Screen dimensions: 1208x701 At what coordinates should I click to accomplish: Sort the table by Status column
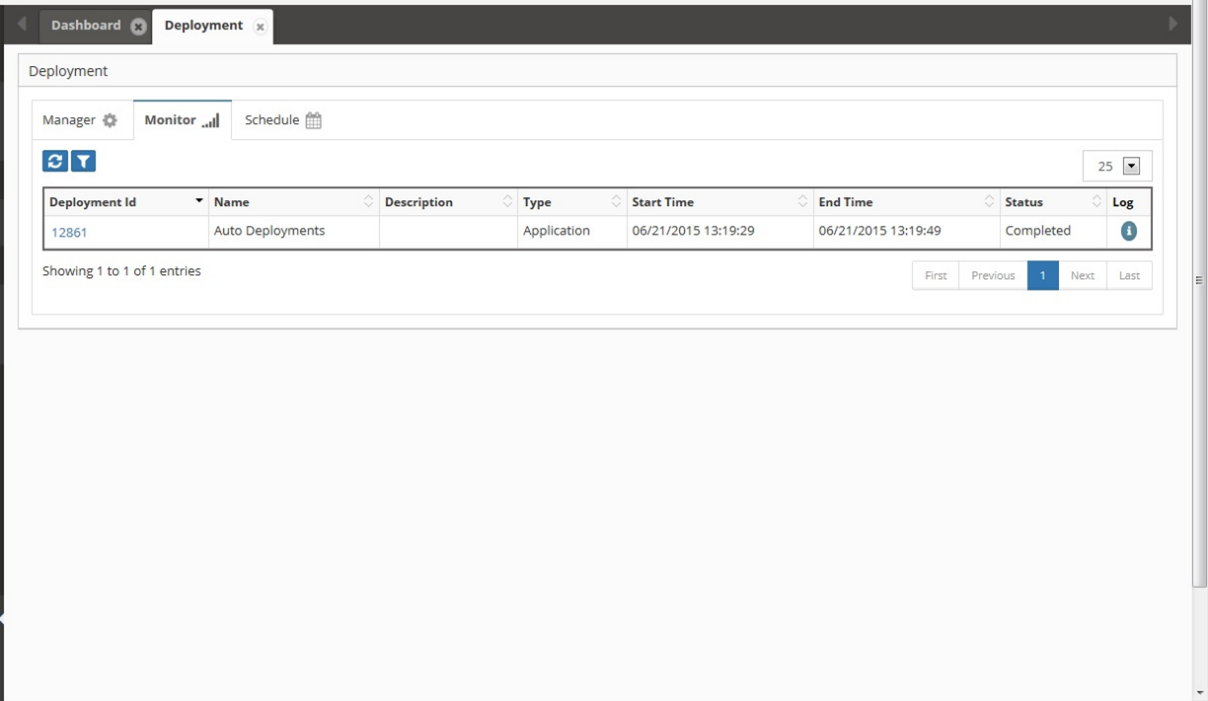pos(1096,200)
